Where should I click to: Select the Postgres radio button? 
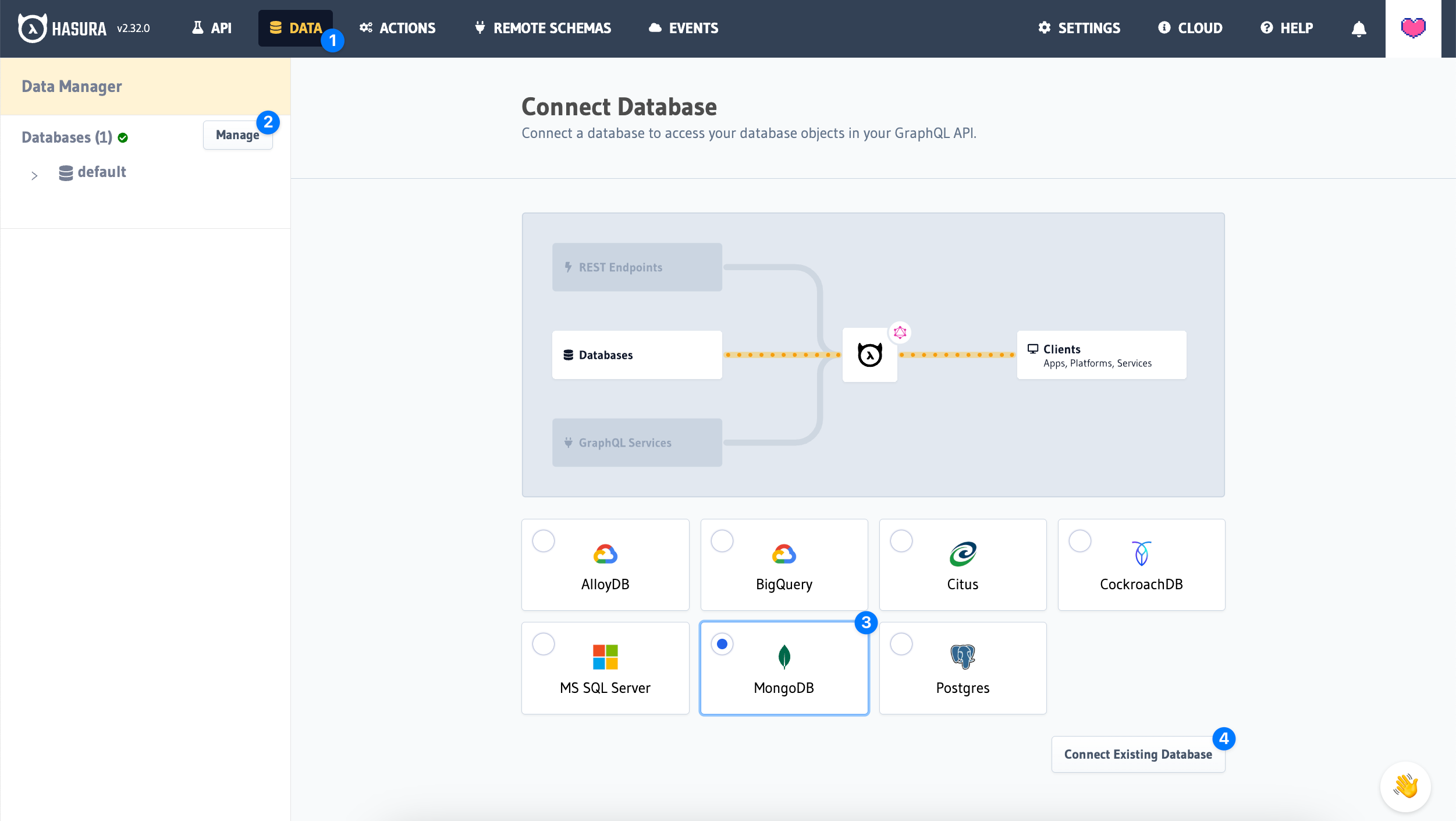pos(901,643)
